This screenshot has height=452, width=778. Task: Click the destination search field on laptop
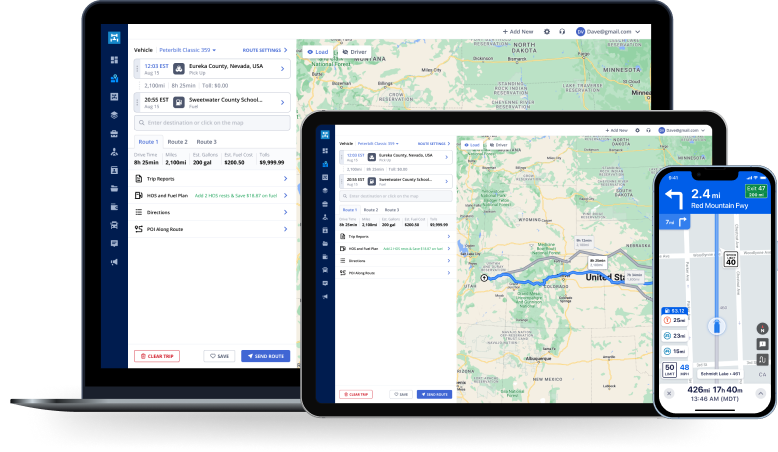pyautogui.click(x=212, y=123)
